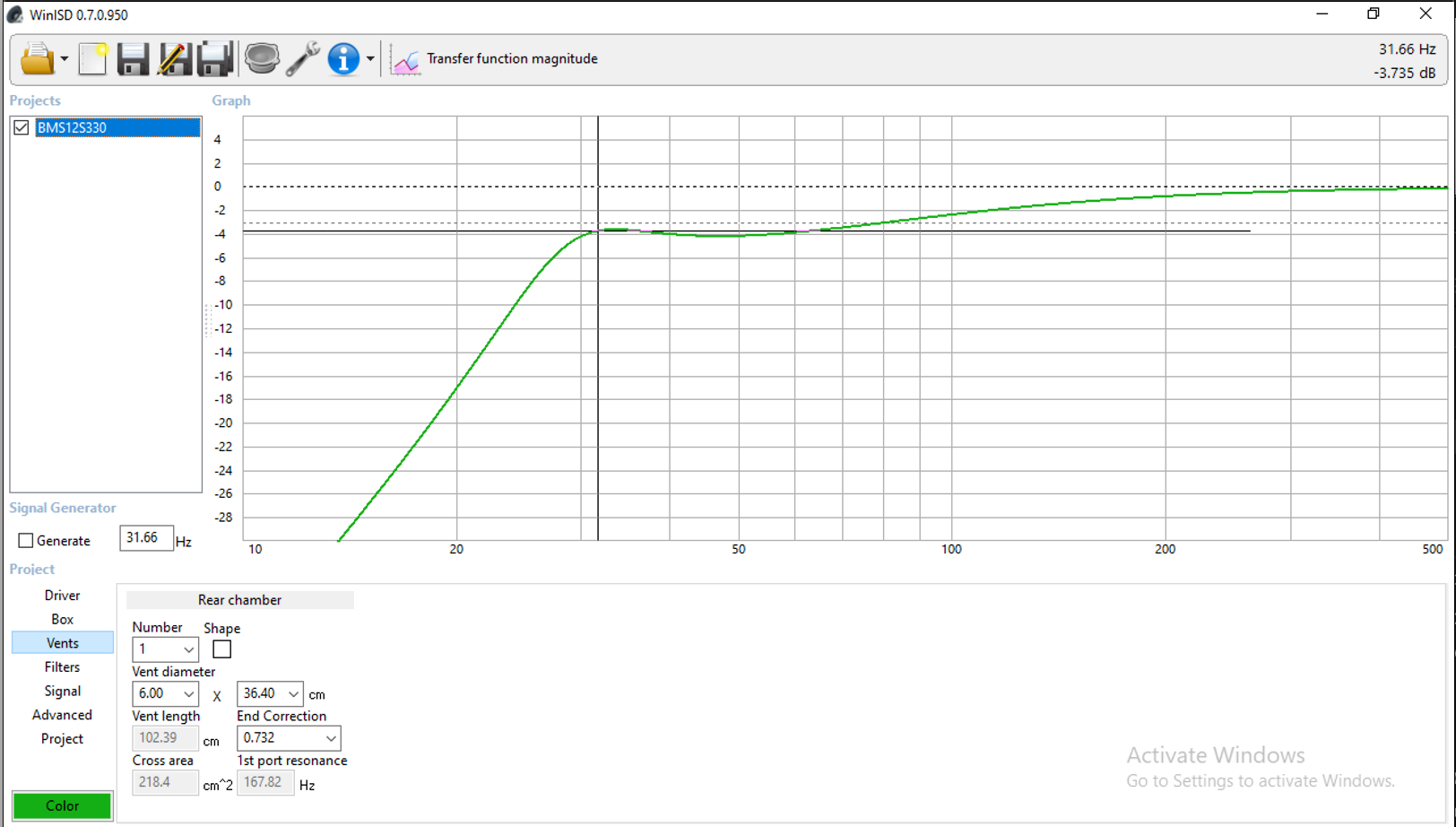Click the signal generator frequency field
Viewport: 1456px width, 827px height.
pos(146,538)
